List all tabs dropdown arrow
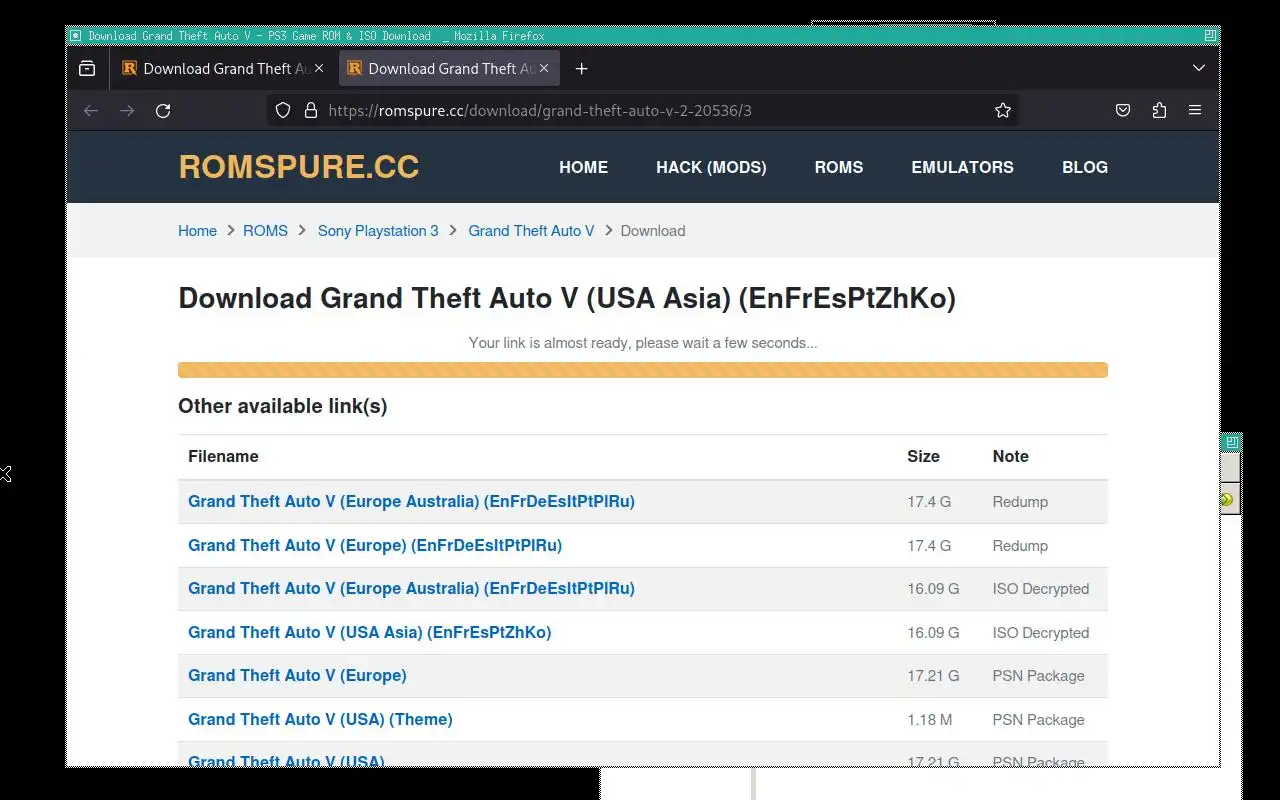 pyautogui.click(x=1199, y=68)
